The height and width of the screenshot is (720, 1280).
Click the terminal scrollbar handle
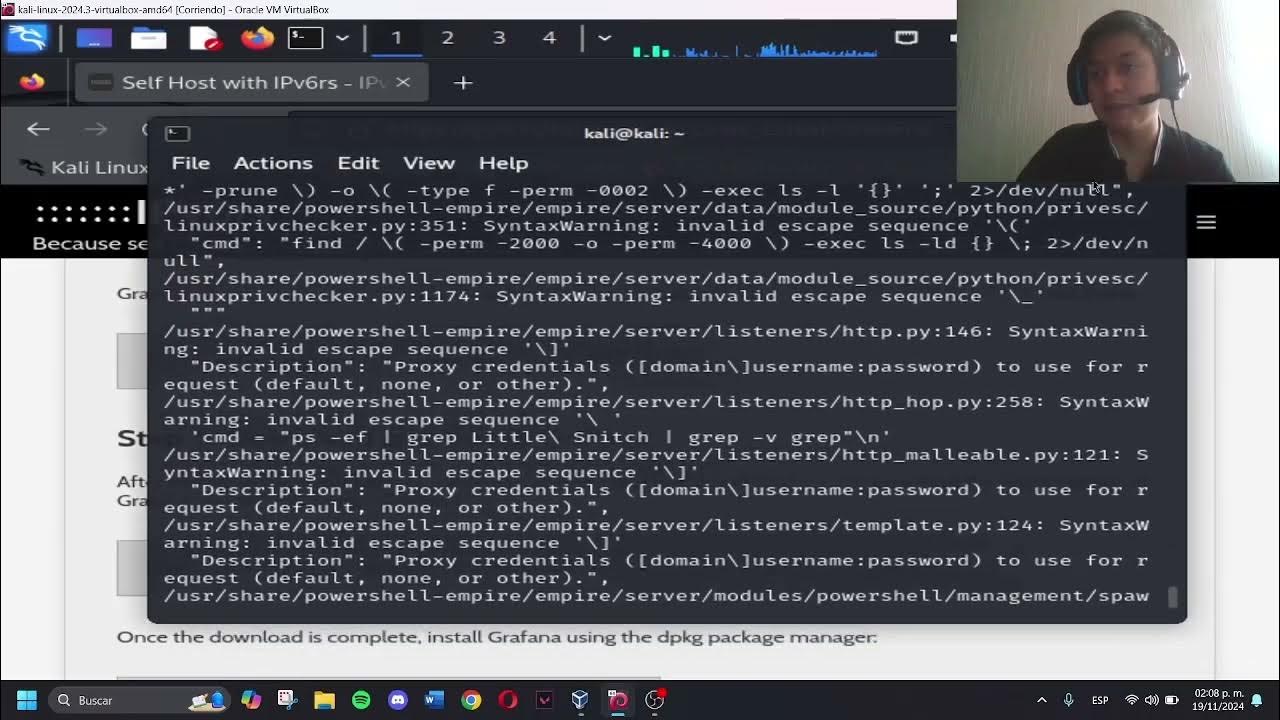[x=1174, y=597]
